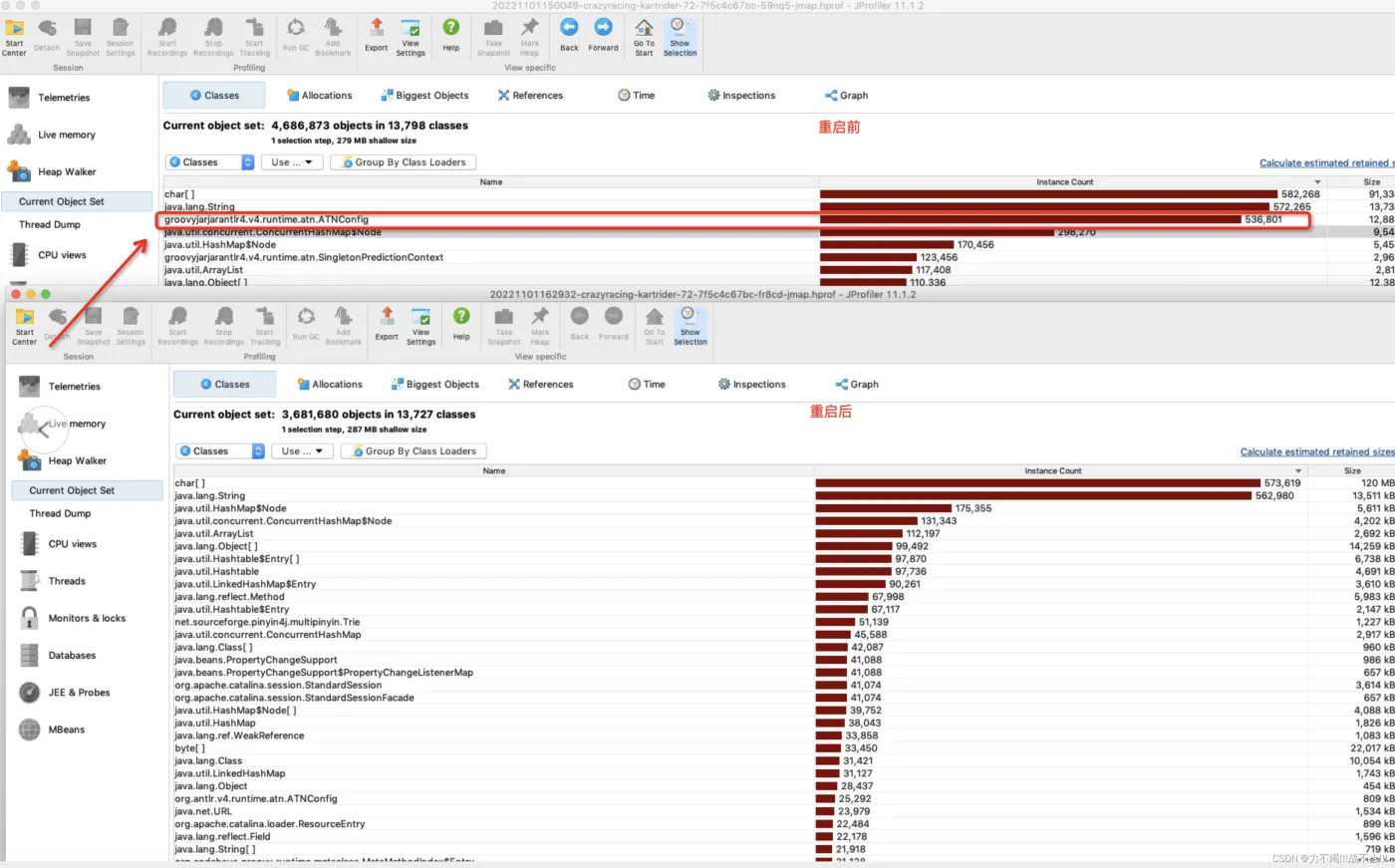Screen dimensions: 1395x868
Task: Click Help icon in top window toolbar
Action: pos(451,35)
